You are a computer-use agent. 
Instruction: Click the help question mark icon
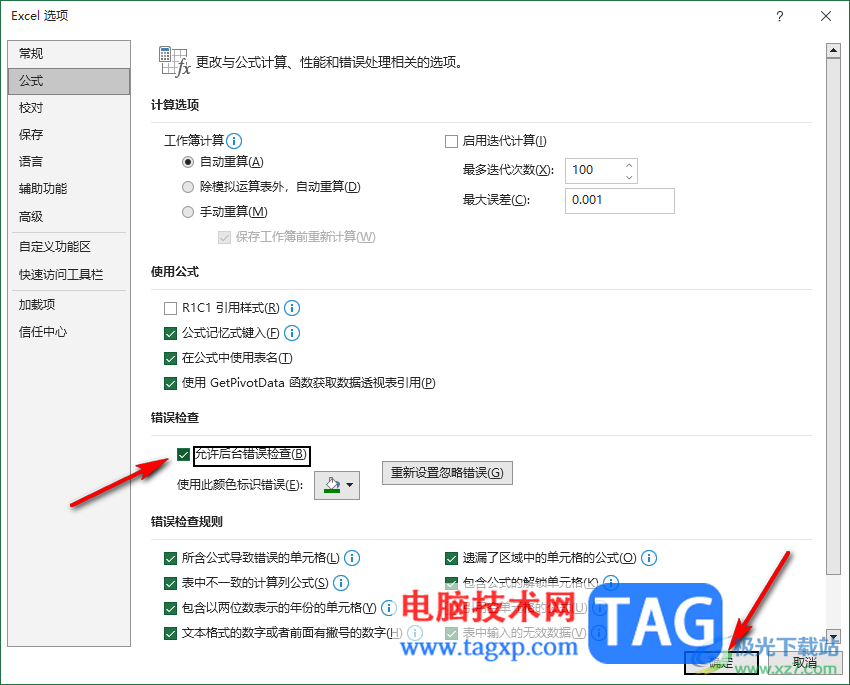tap(780, 16)
